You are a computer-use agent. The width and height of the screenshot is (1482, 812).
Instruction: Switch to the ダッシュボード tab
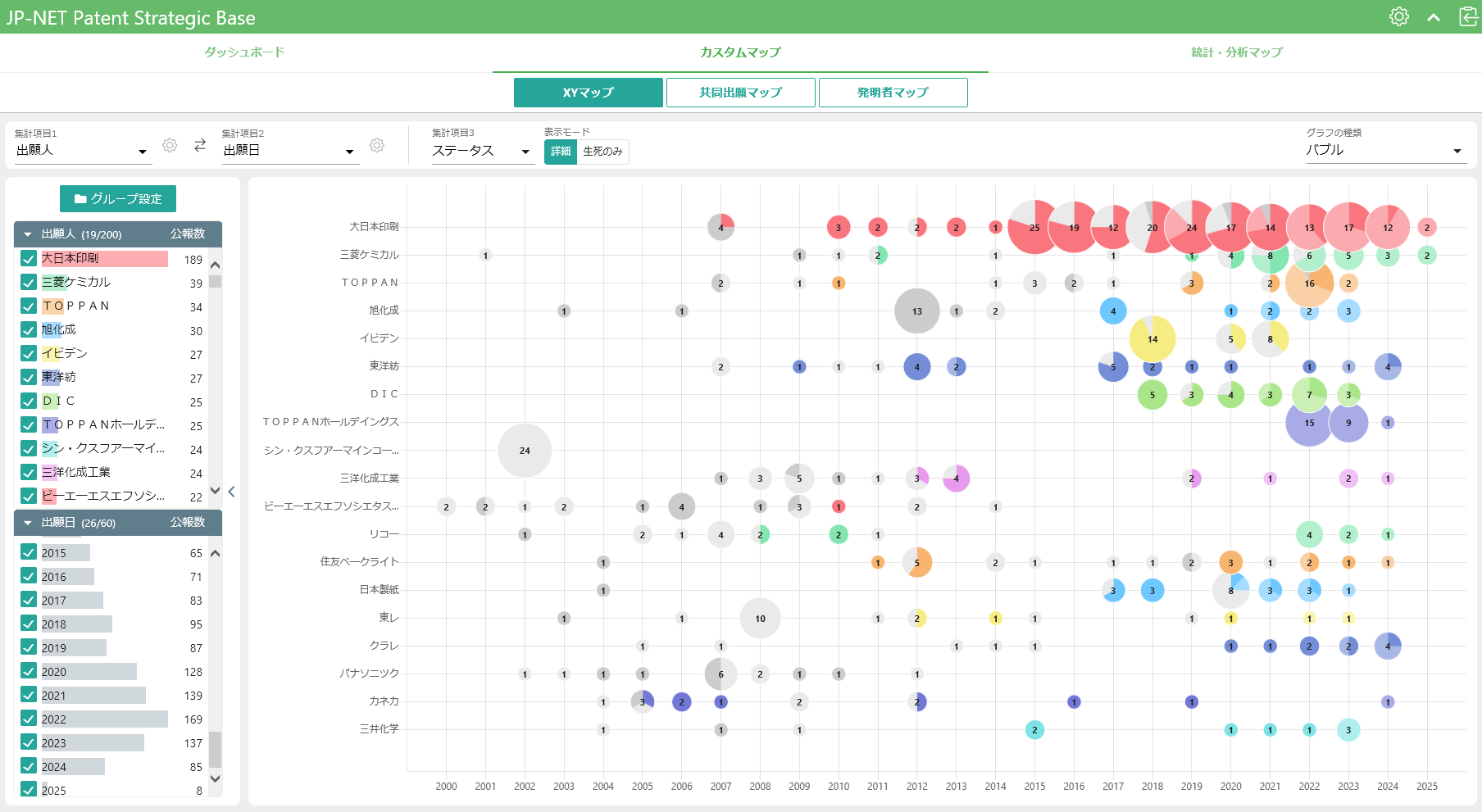(244, 52)
